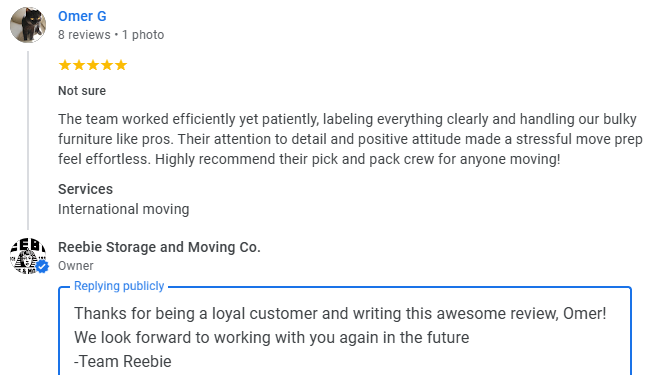Select the fifth gold rating star
The height and width of the screenshot is (375, 652).
(121, 65)
